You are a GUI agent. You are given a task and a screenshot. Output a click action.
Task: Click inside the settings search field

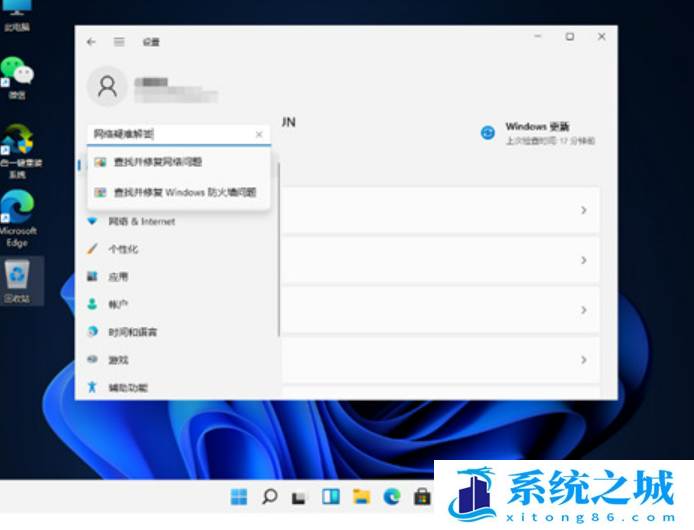[x=170, y=134]
